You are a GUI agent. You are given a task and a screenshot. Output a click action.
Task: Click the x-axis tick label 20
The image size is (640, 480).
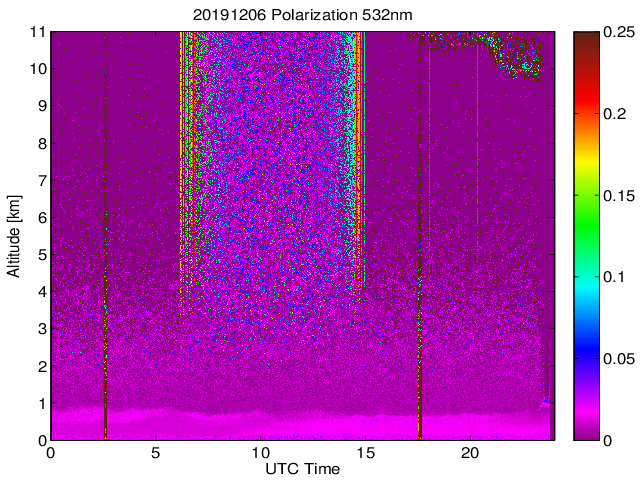pyautogui.click(x=470, y=452)
